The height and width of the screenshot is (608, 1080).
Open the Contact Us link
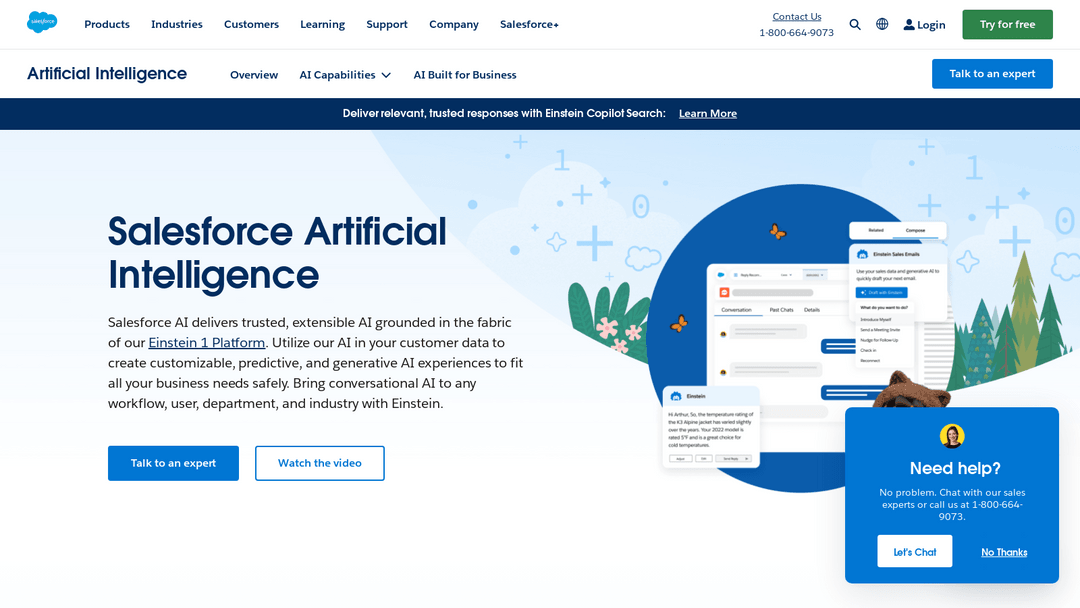(x=797, y=16)
